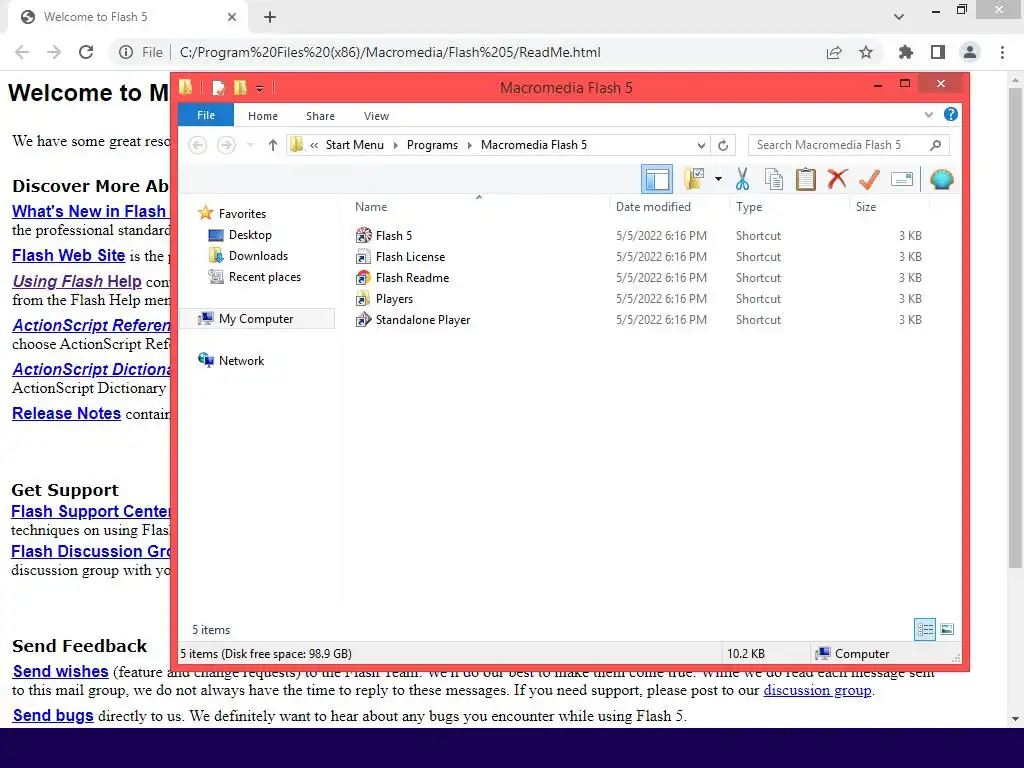Click the Rename label icon in toolbar
Image resolution: width=1024 pixels, height=768 pixels.
tap(902, 179)
